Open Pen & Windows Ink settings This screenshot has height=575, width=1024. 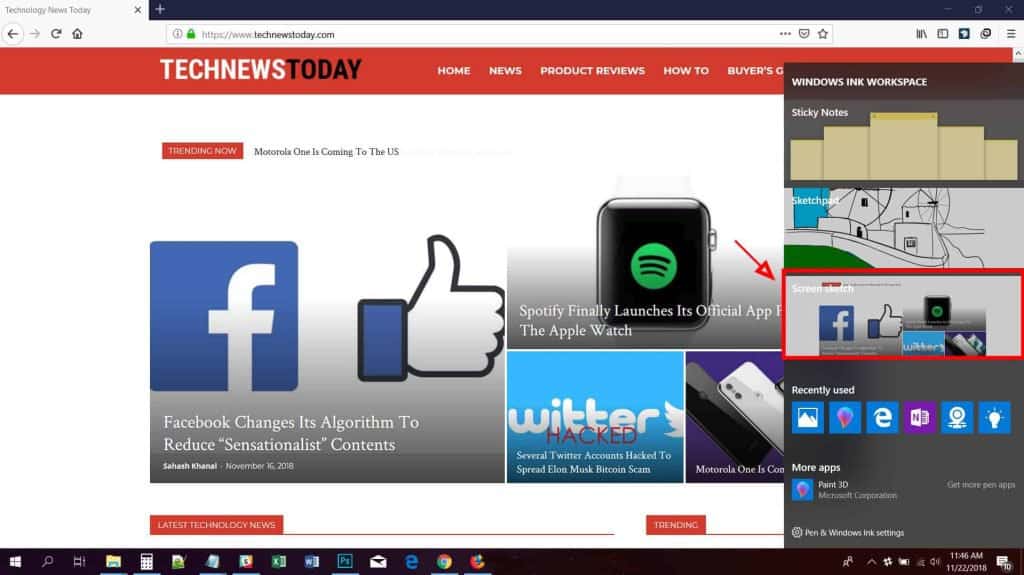tap(848, 533)
